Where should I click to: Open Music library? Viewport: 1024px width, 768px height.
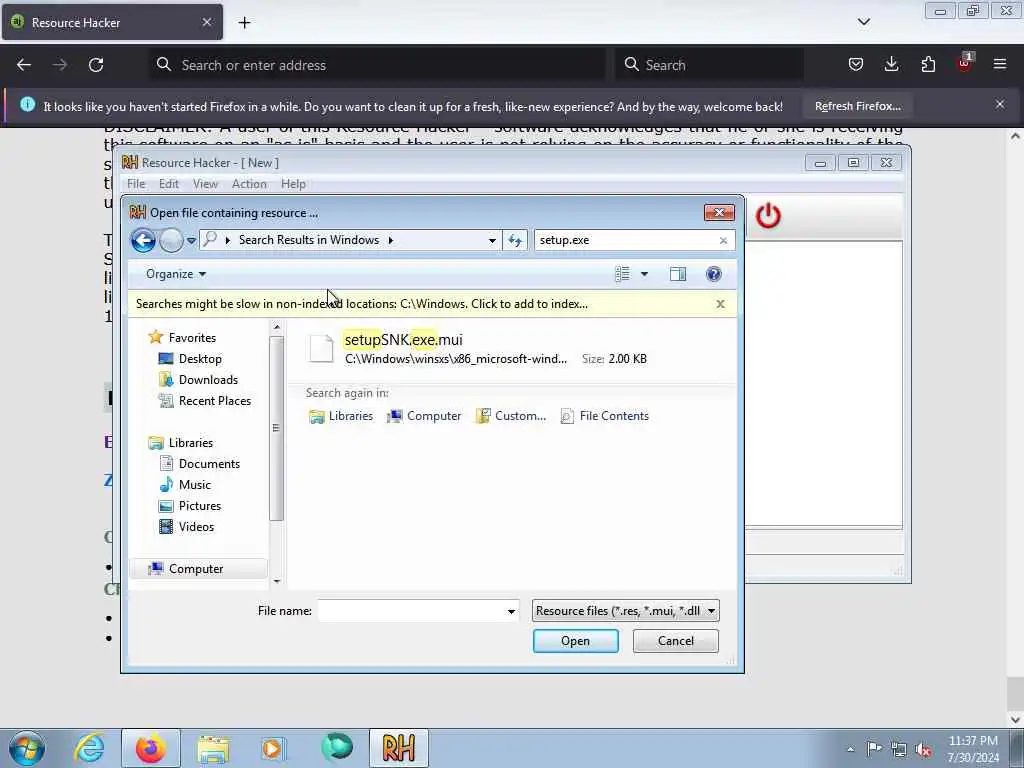coord(185,485)
